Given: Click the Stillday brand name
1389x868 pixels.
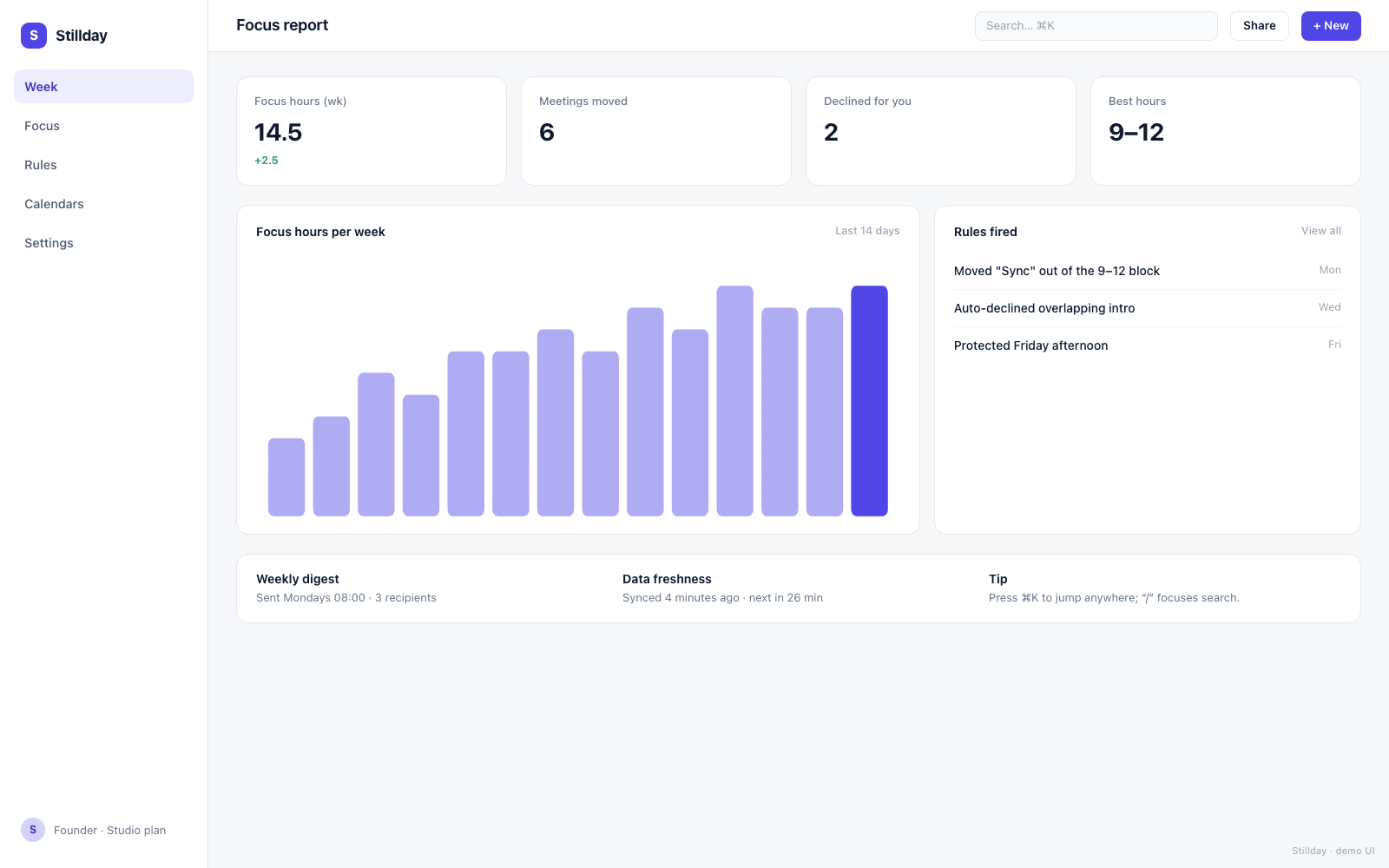Looking at the screenshot, I should [x=82, y=36].
